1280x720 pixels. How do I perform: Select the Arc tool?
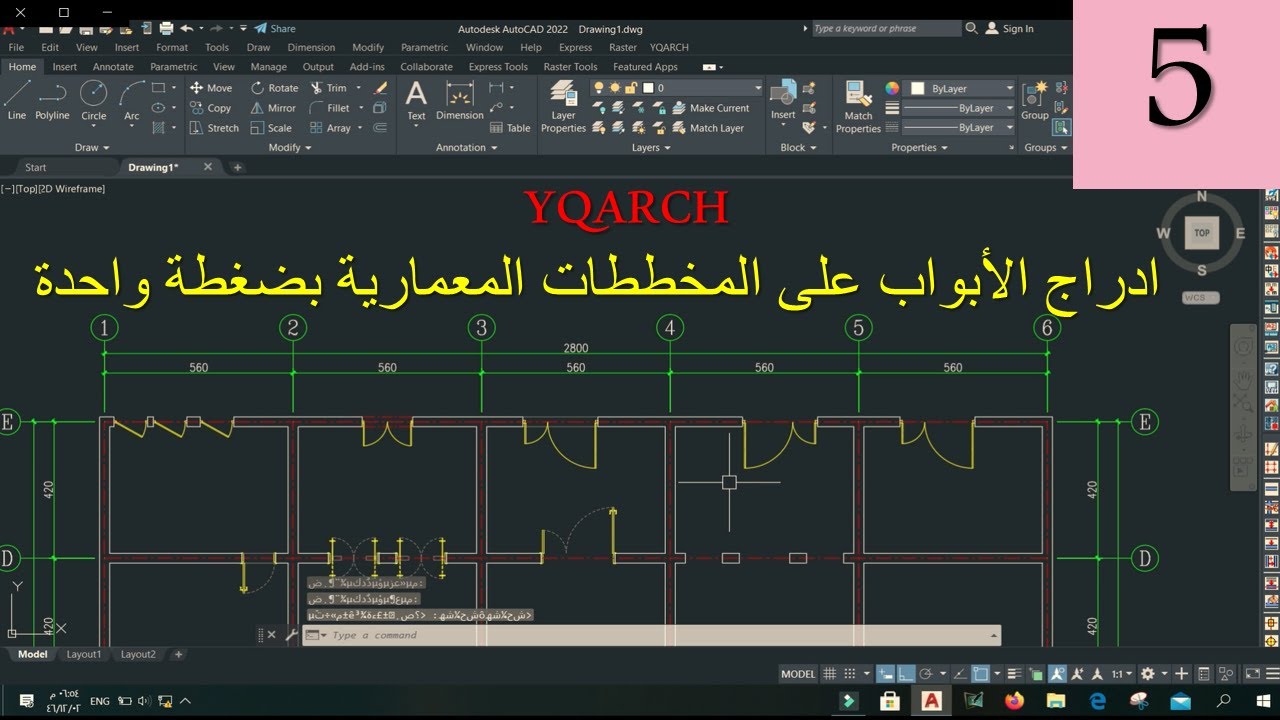131,101
